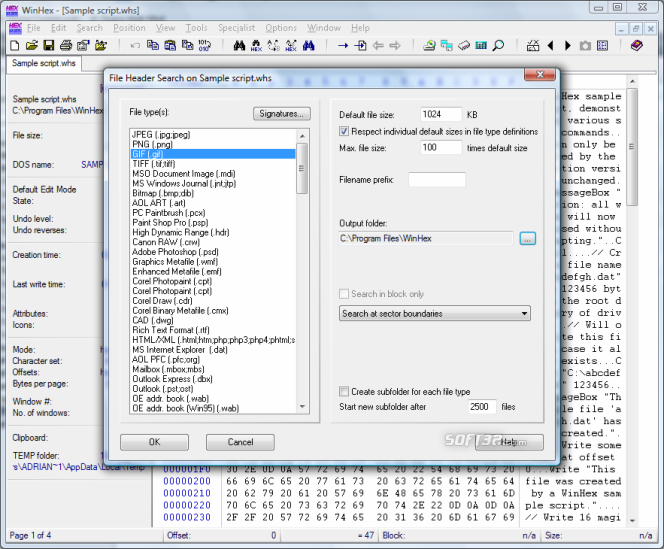Click the black right triangle icon

coord(568,45)
